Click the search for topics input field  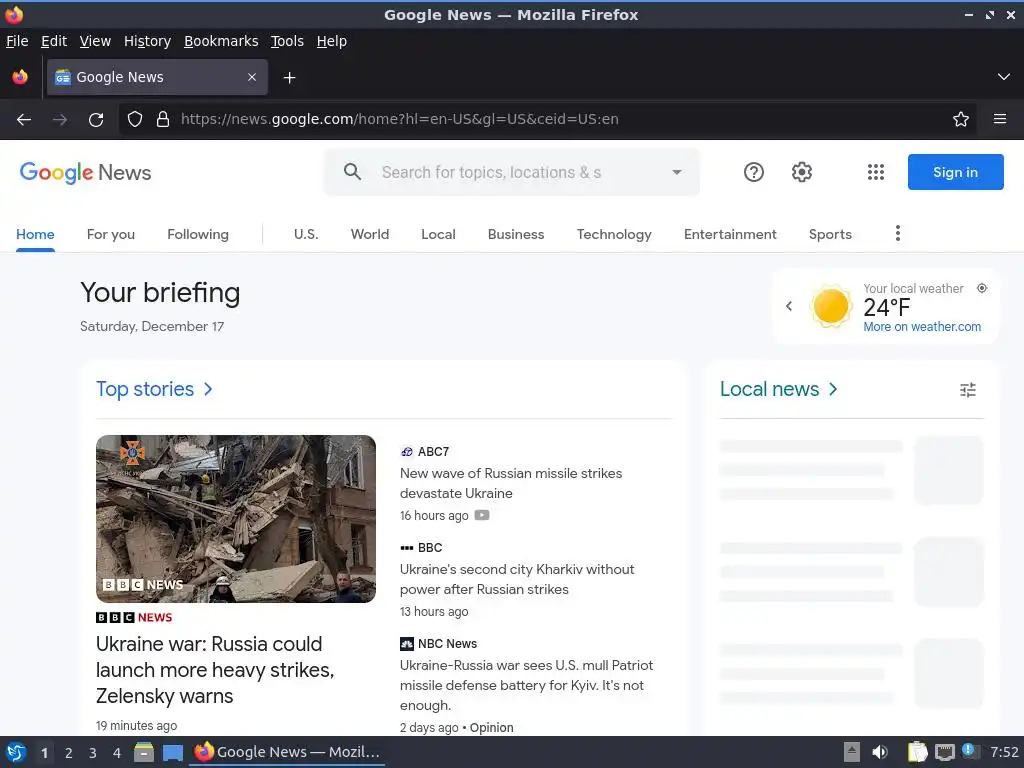[492, 172]
